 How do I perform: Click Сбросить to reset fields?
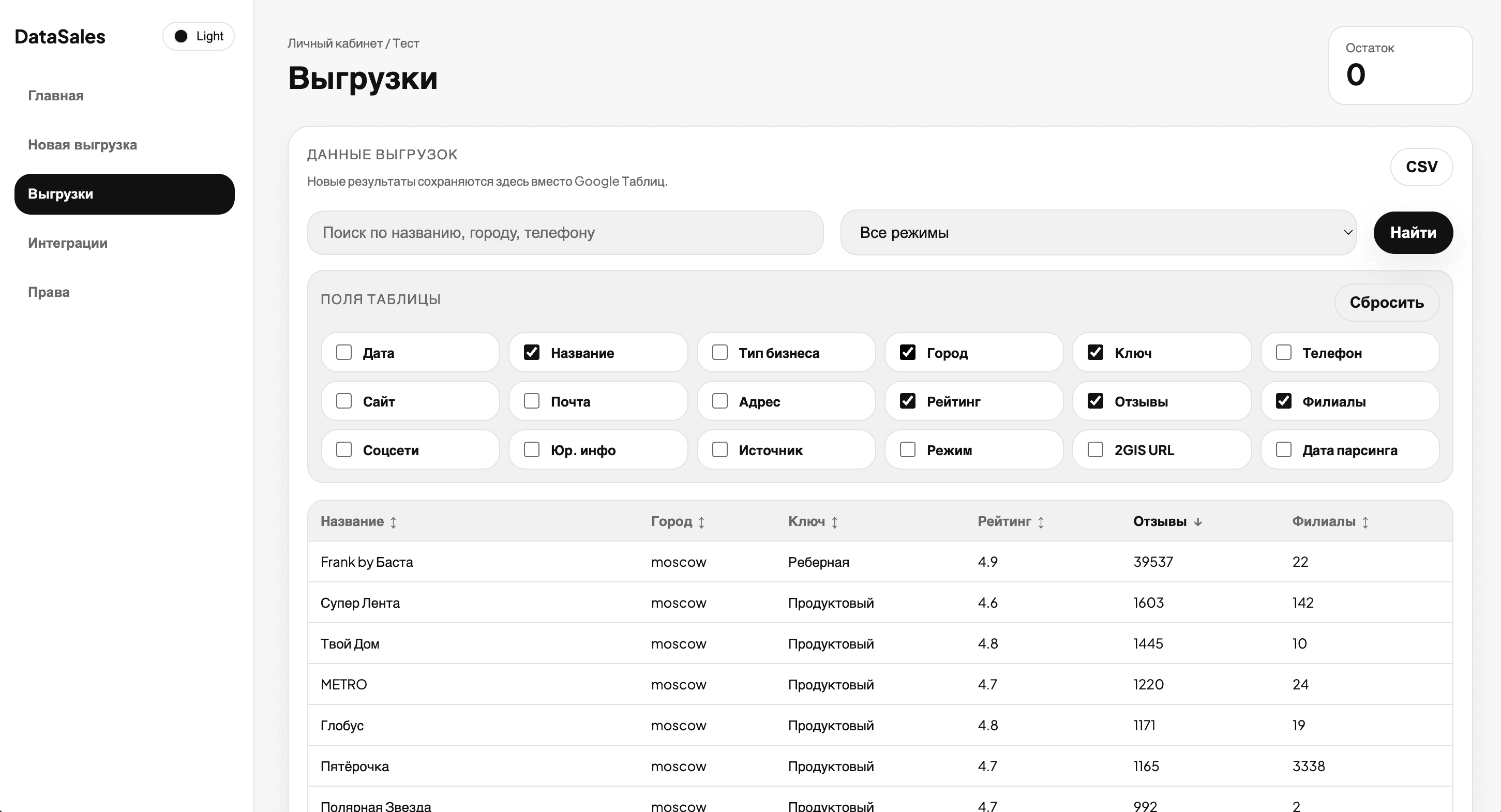(1387, 303)
